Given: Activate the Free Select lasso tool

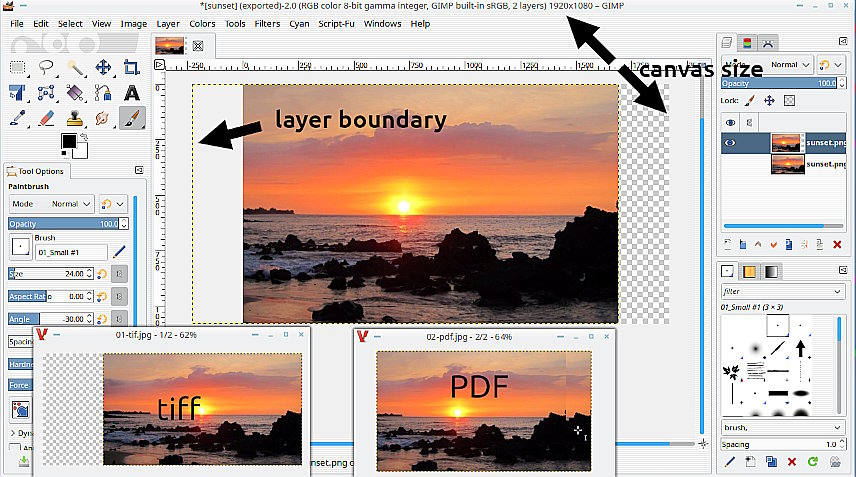Looking at the screenshot, I should tap(46, 68).
